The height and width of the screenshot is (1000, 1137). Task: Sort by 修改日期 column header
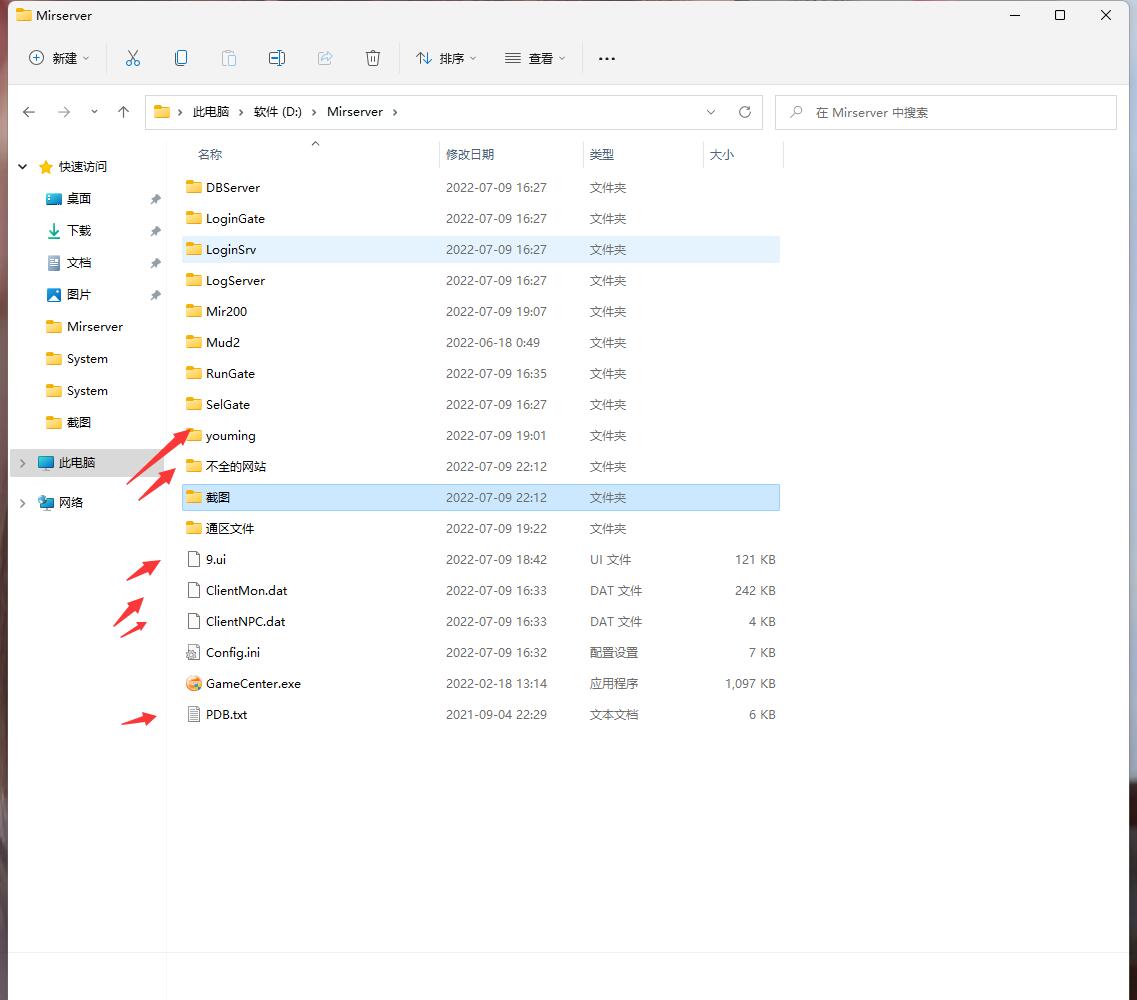(x=470, y=154)
